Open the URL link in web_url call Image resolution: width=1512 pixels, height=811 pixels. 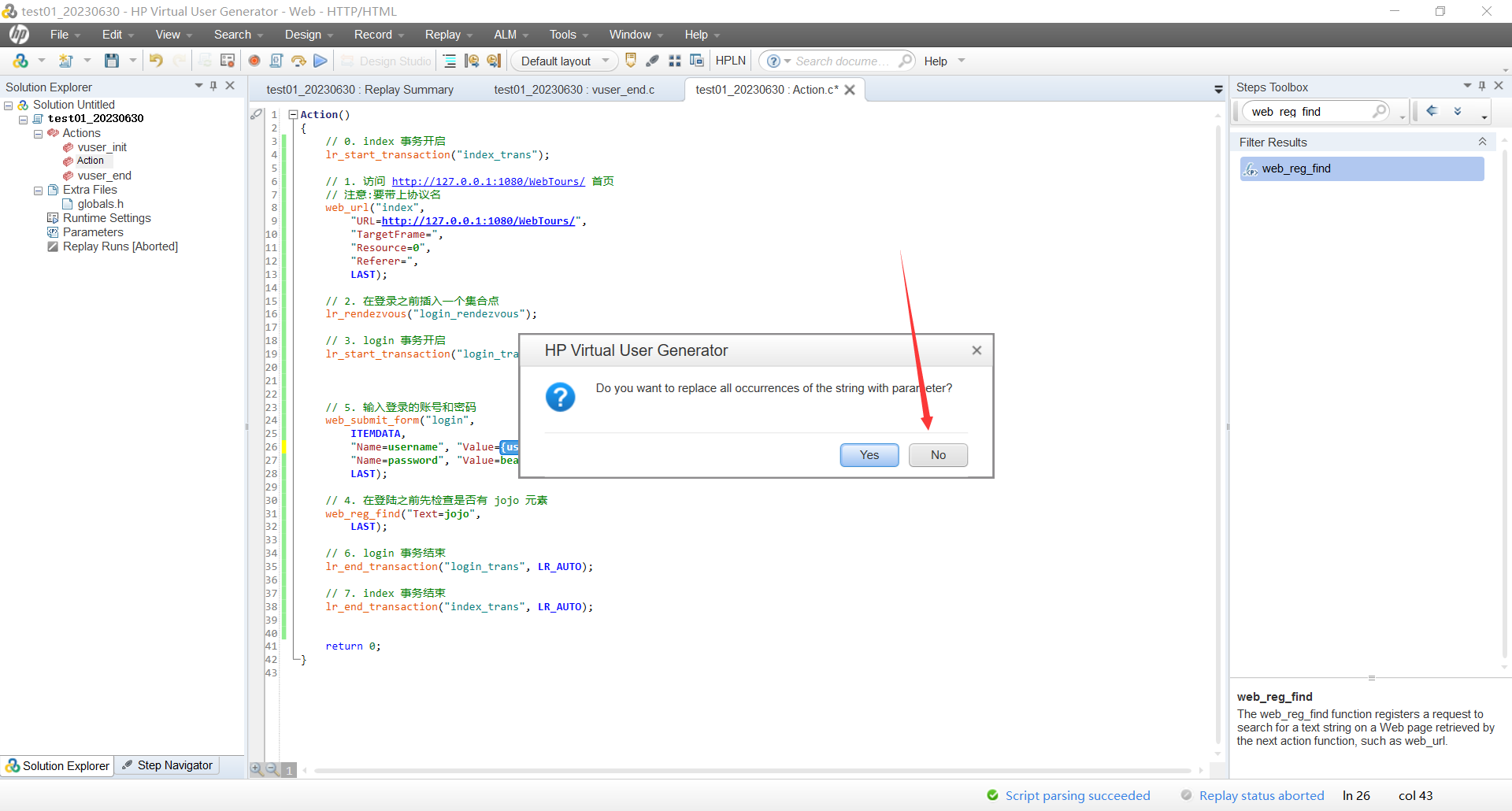[x=478, y=221]
